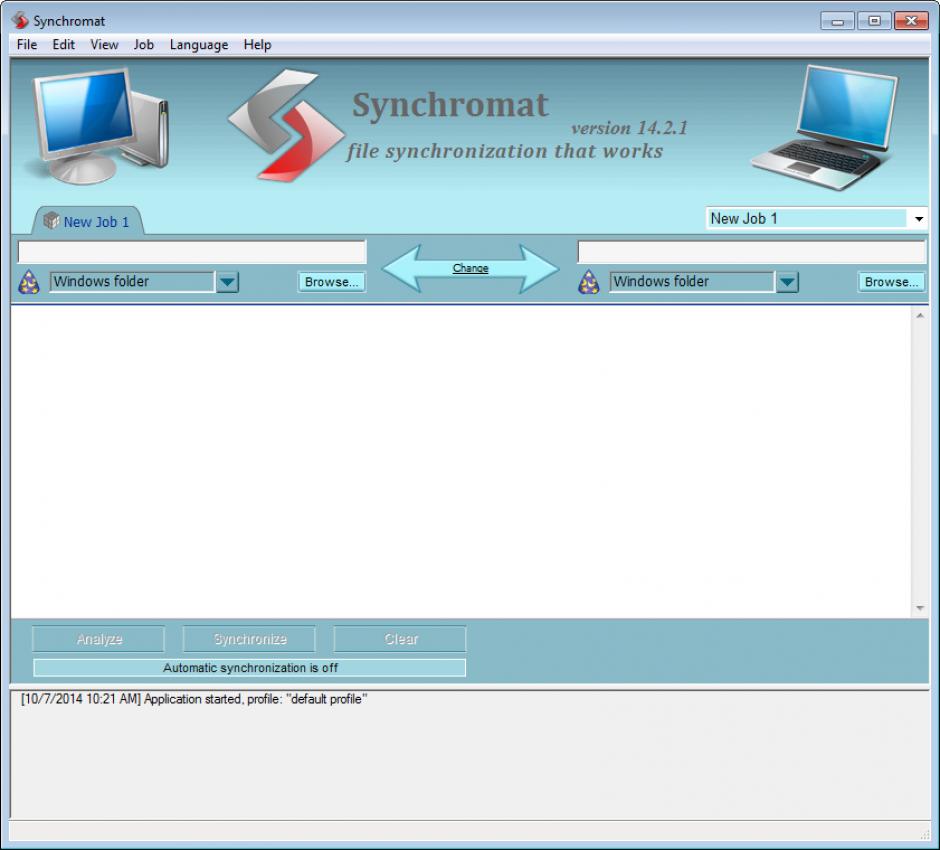Open the File menu
This screenshot has width=940, height=850.
pos(27,45)
